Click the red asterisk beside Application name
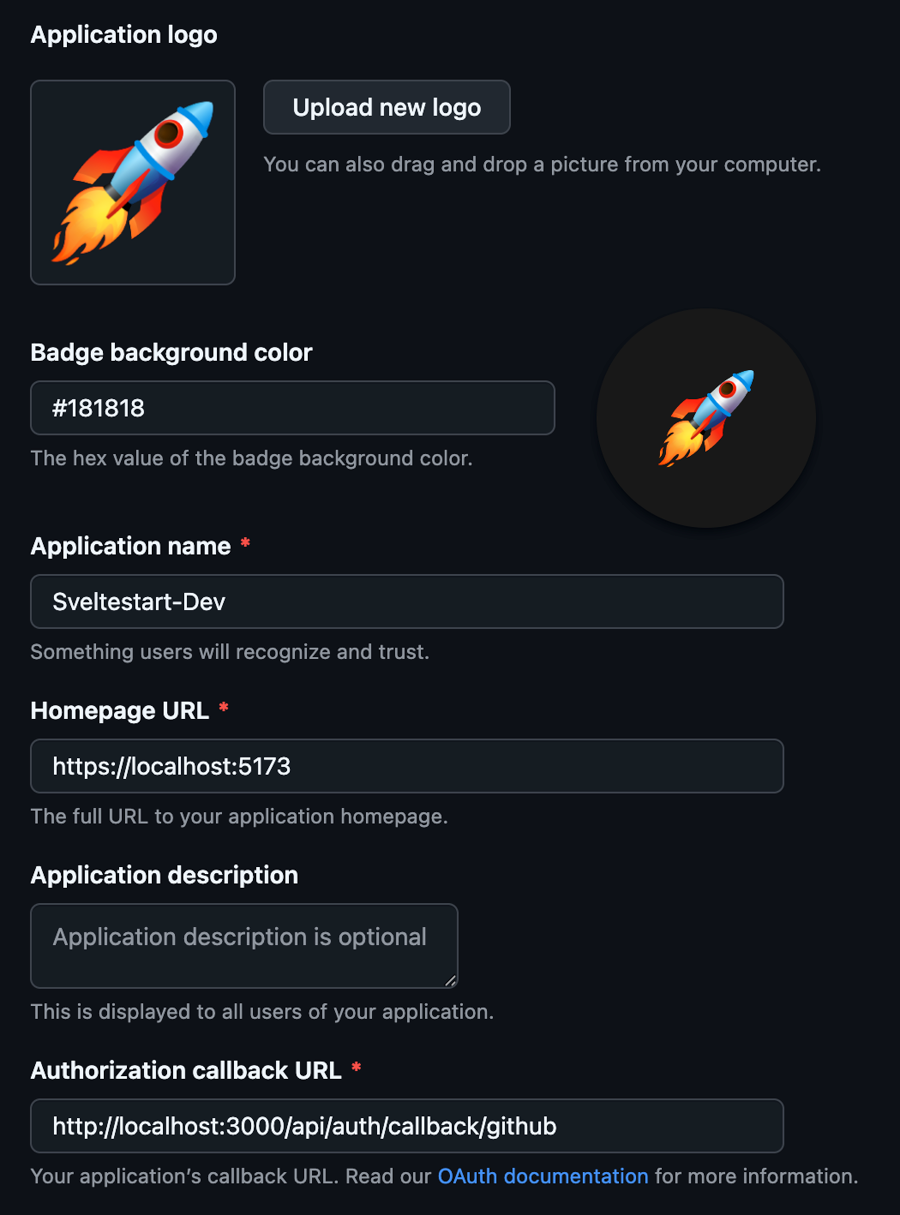900x1215 pixels. (x=245, y=546)
